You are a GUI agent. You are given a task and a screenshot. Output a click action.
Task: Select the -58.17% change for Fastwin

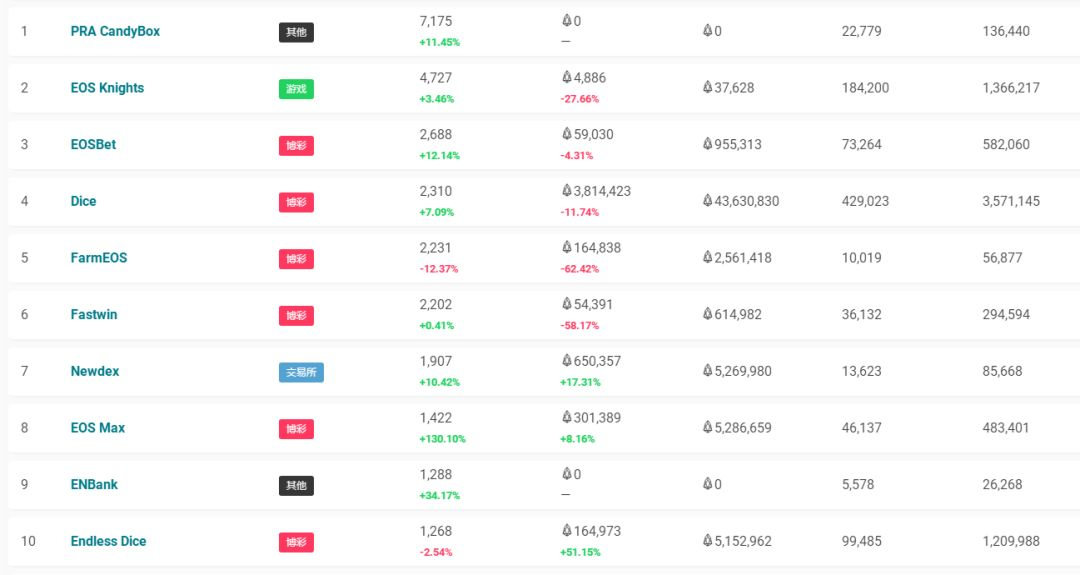point(580,325)
